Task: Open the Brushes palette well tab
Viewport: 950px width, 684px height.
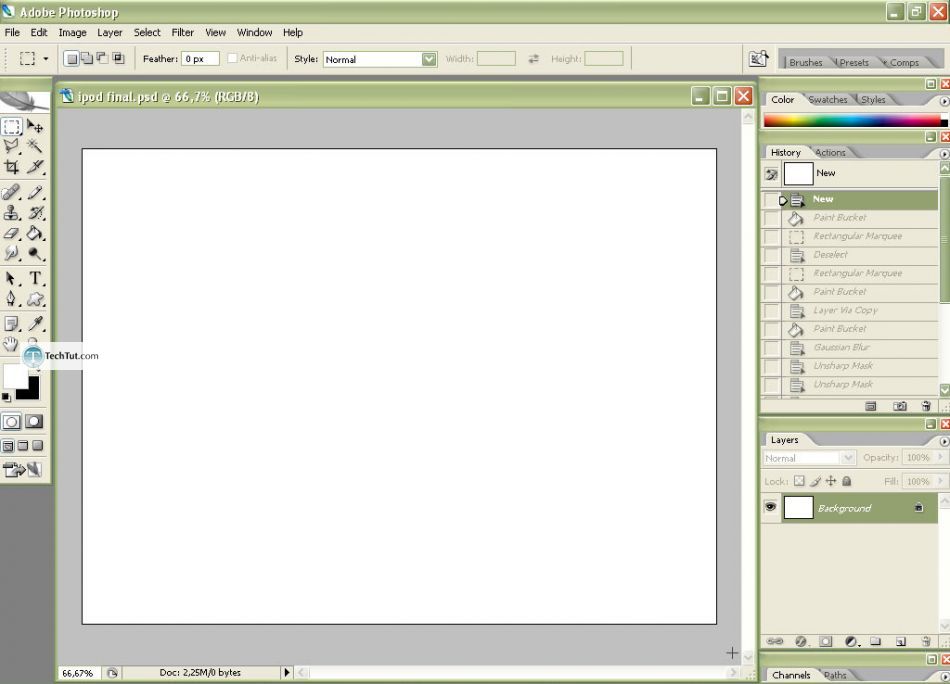Action: pyautogui.click(x=806, y=62)
